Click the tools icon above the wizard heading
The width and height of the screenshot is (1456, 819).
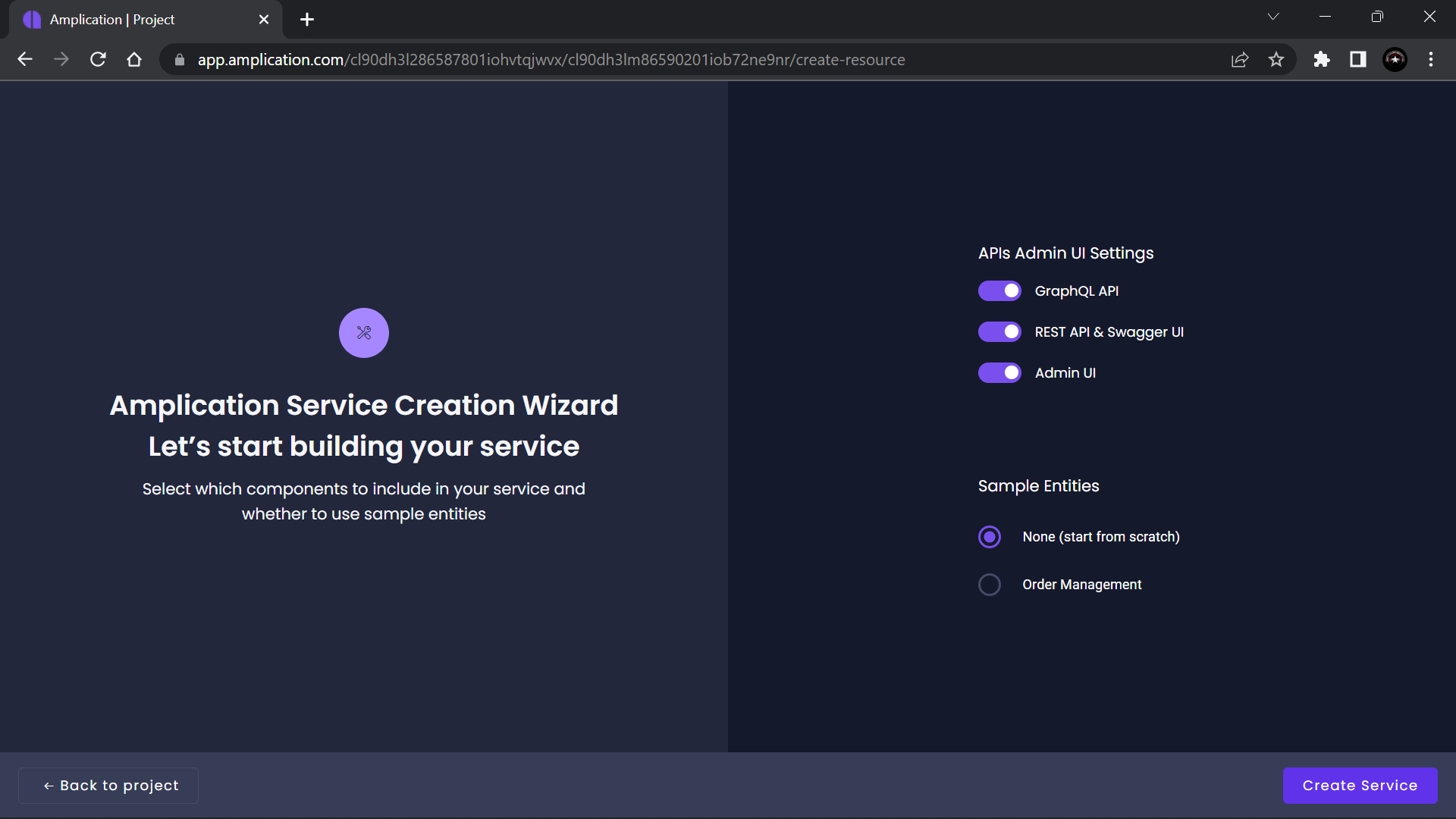tap(363, 332)
